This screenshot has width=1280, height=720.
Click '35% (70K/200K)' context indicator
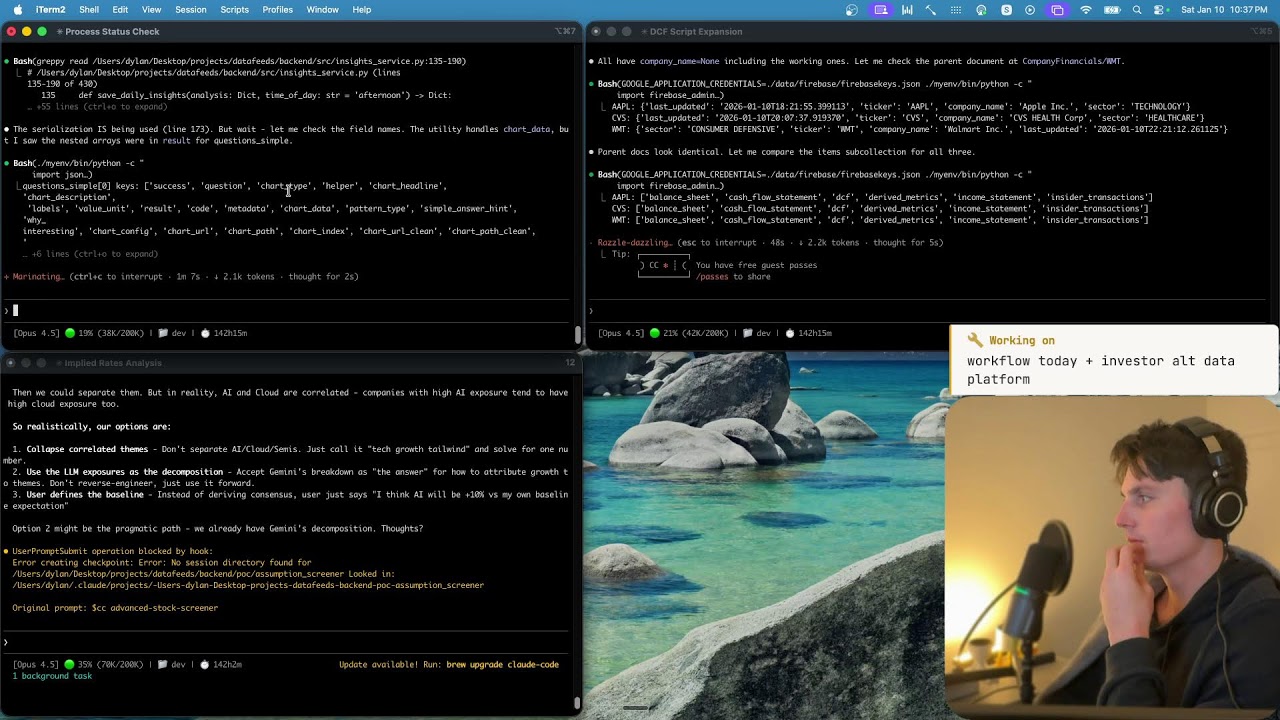coord(112,664)
